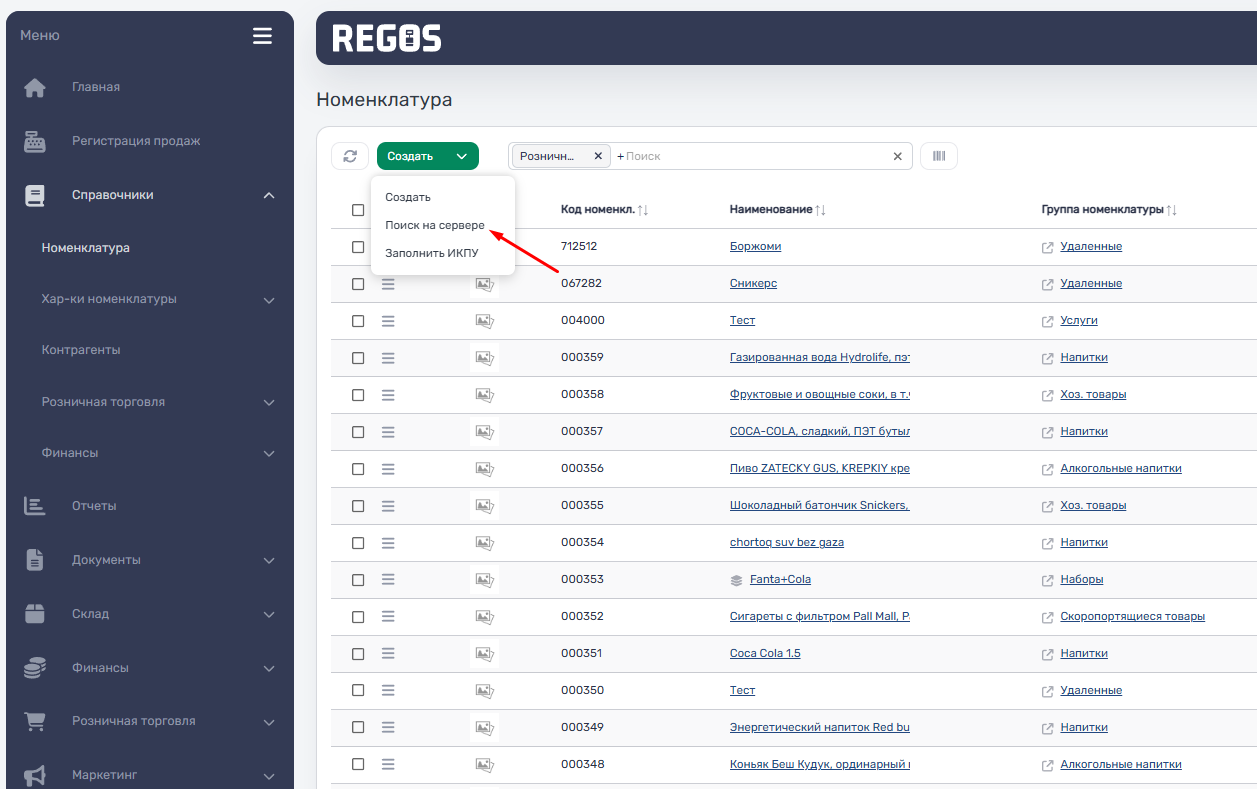The height and width of the screenshot is (789, 1257).
Task: Tick the select-all checkbox in header
Action: [x=358, y=210]
